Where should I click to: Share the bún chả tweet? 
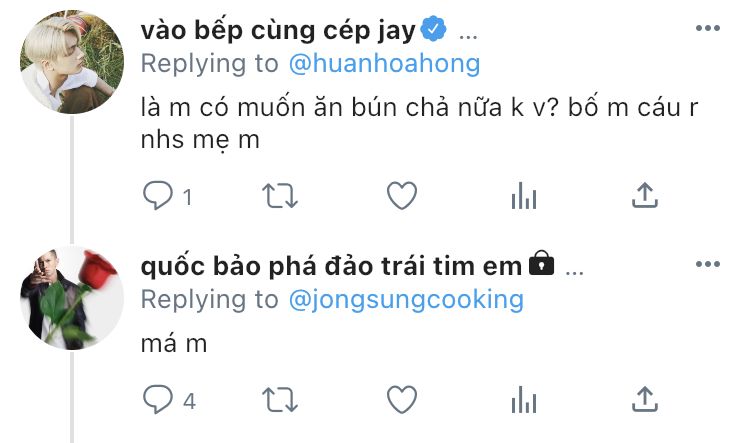(645, 195)
